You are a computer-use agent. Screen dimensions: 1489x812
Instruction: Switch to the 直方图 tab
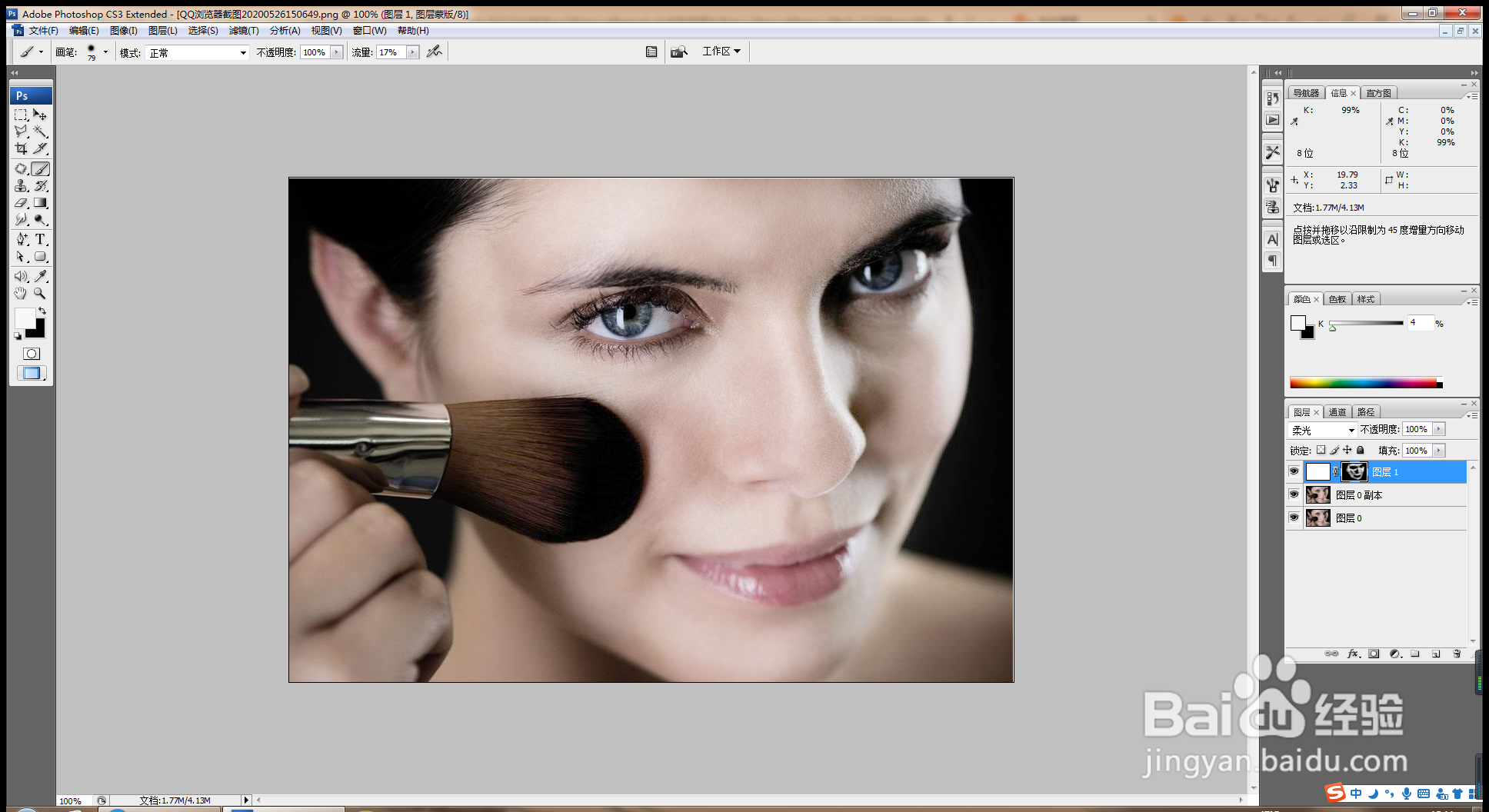pos(1378,93)
